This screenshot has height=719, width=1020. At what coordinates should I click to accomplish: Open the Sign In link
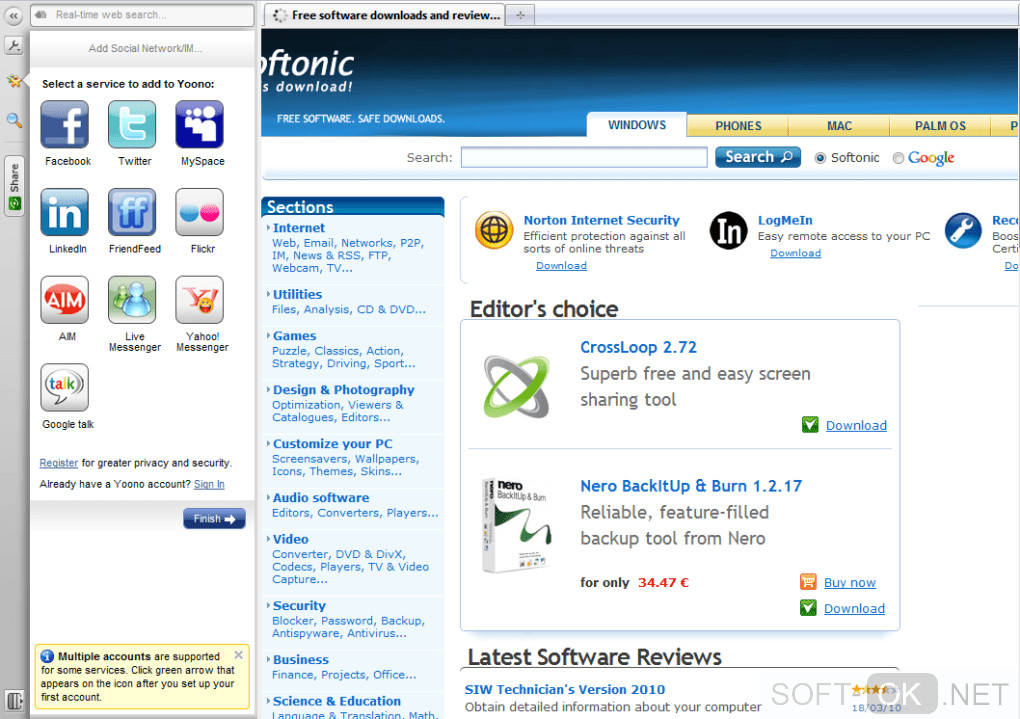coord(209,484)
